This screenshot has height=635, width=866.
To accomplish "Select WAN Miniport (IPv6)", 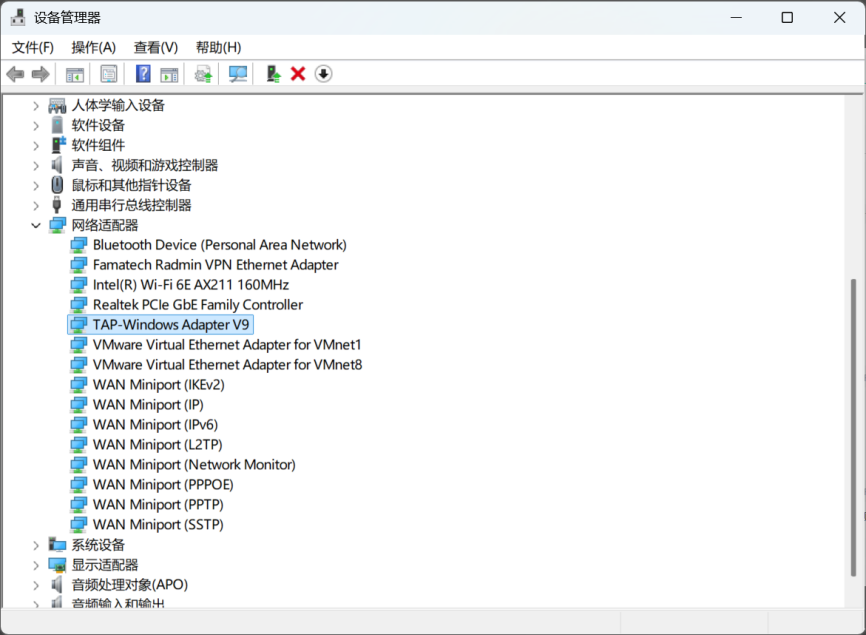I will 155,425.
